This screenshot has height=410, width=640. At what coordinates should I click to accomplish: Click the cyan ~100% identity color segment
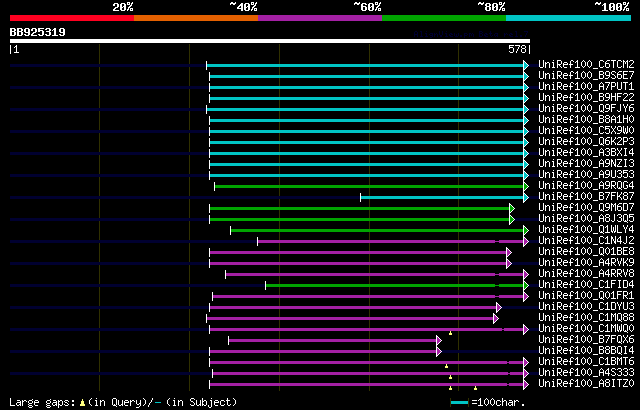pyautogui.click(x=568, y=18)
